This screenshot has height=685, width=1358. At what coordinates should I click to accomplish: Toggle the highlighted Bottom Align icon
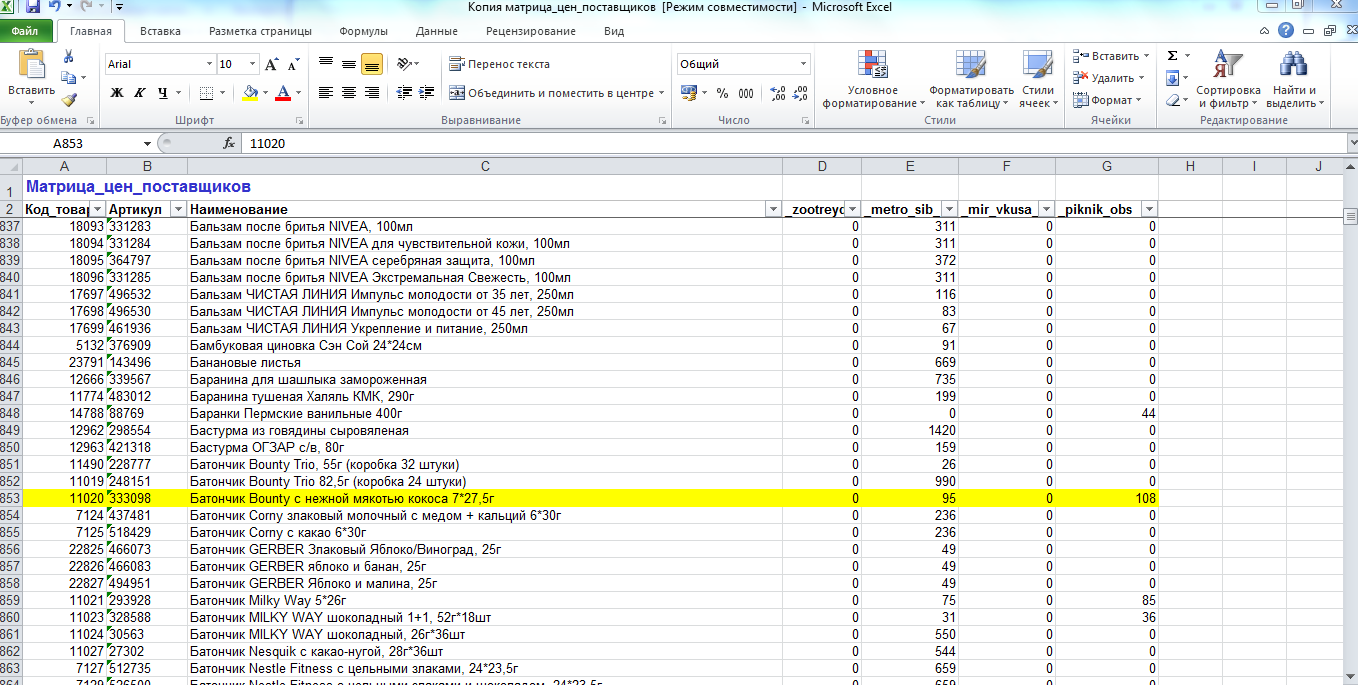click(372, 64)
